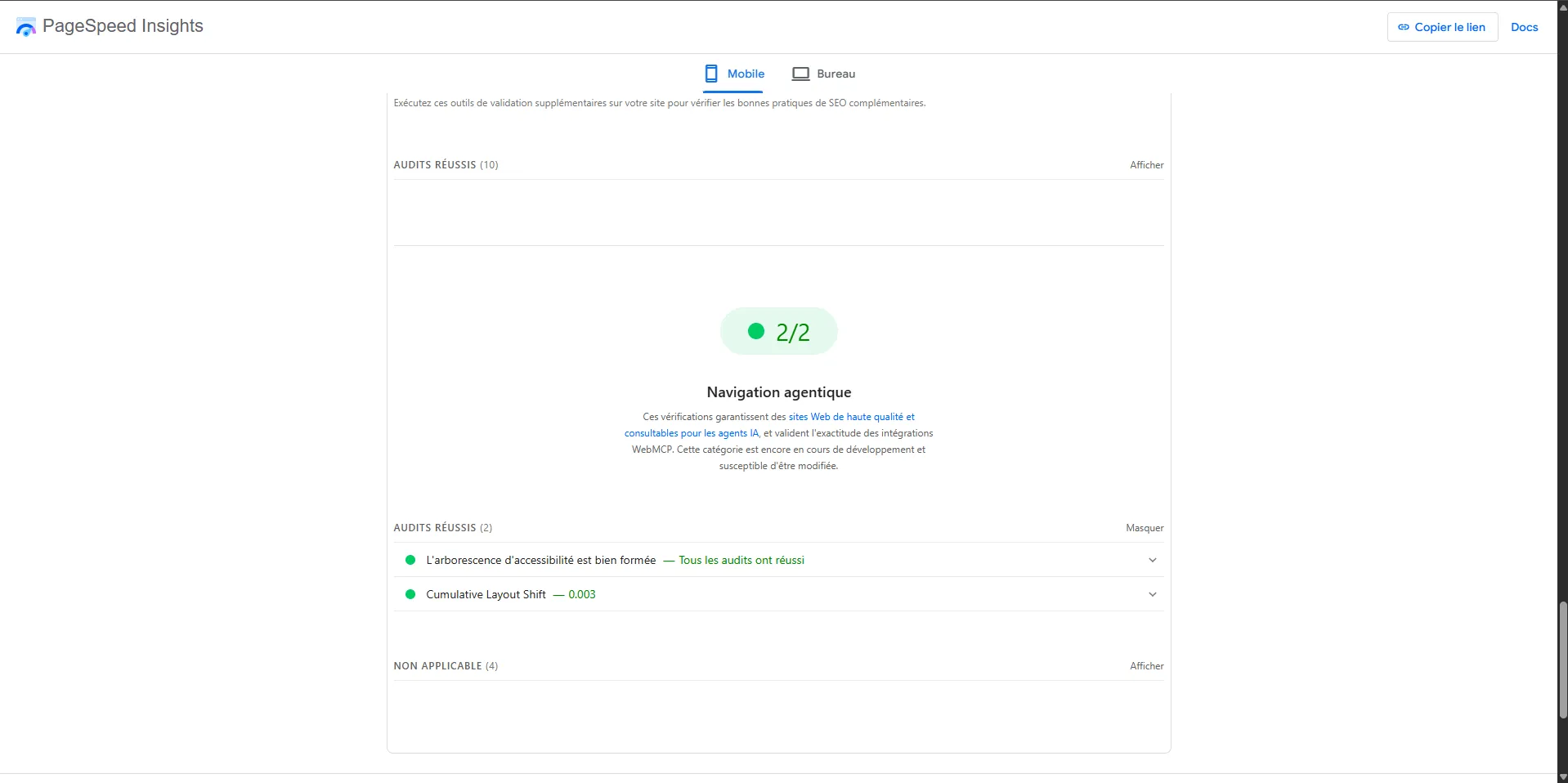This screenshot has width=1568, height=783.
Task: Click the laptop icon beside Bureau
Action: (x=800, y=74)
